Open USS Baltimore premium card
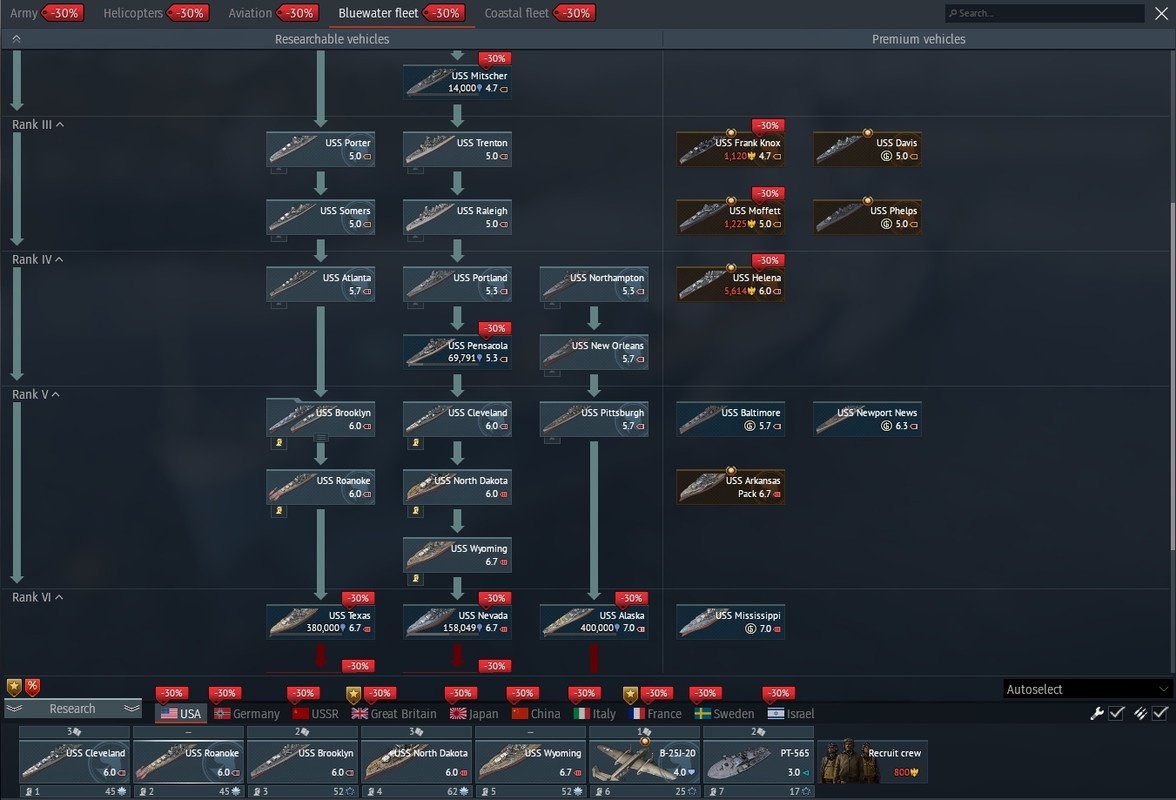Screen dimensions: 1176x800 [730, 419]
